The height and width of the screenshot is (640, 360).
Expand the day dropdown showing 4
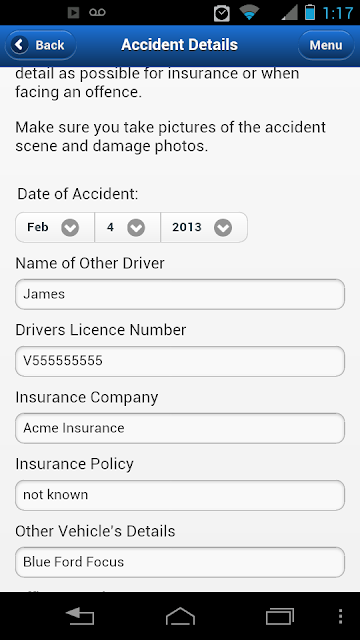pyautogui.click(x=128, y=227)
